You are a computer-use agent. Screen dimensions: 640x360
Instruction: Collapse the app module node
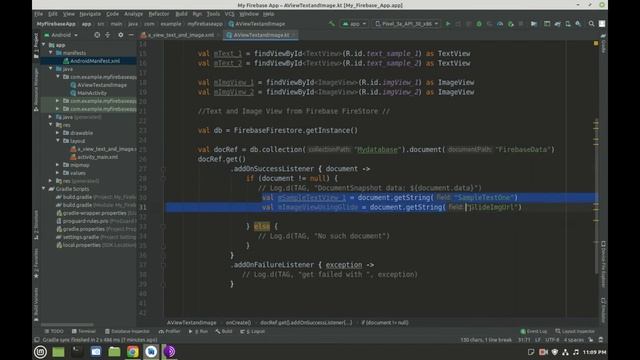[x=44, y=45]
